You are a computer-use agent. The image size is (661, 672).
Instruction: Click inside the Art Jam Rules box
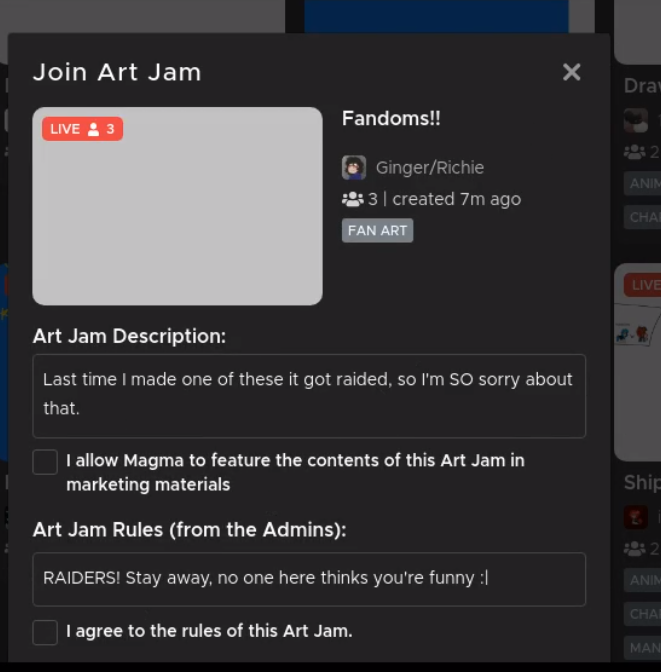[x=309, y=579]
